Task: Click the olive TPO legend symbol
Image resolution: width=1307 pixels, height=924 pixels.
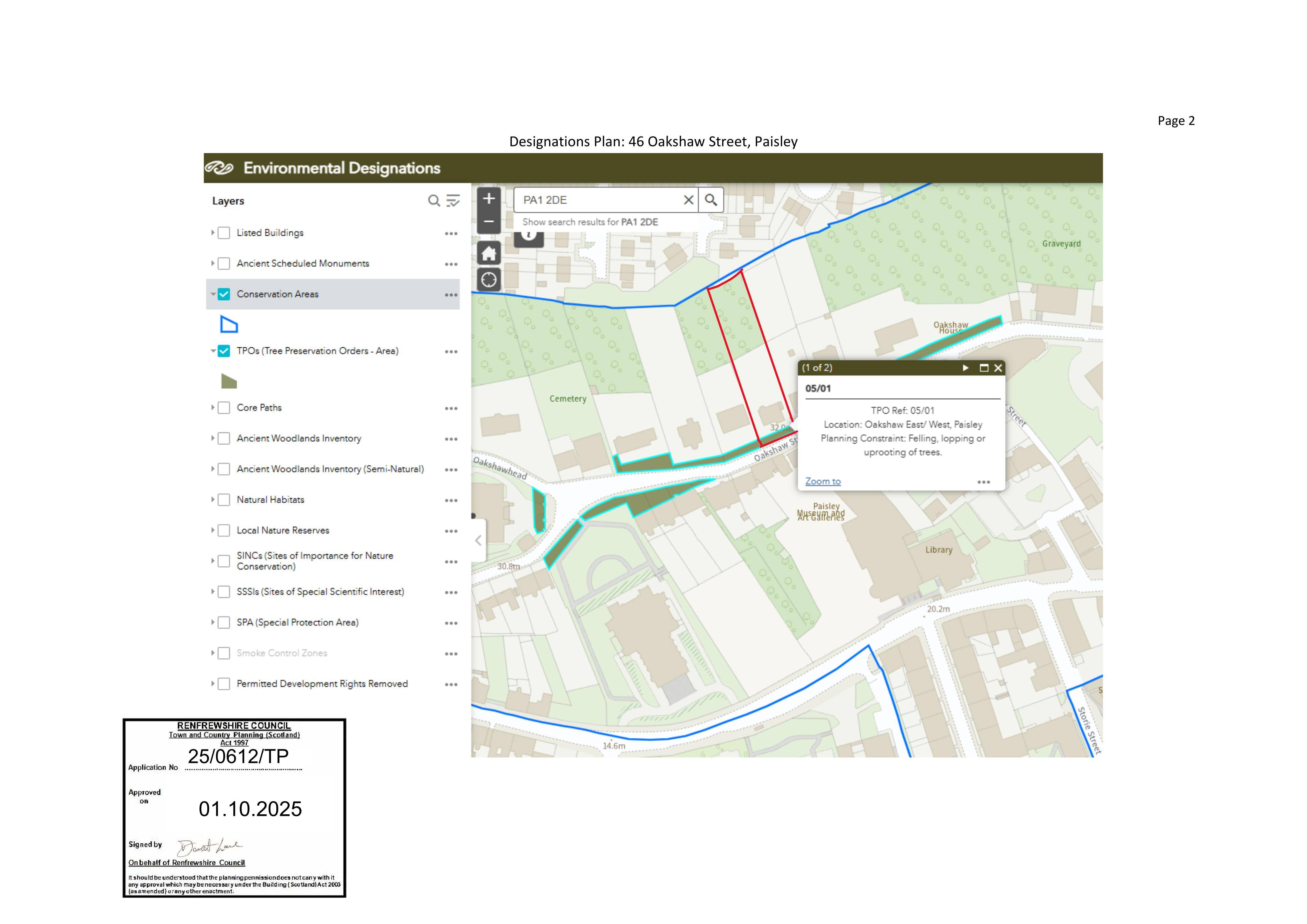Action: coord(229,381)
